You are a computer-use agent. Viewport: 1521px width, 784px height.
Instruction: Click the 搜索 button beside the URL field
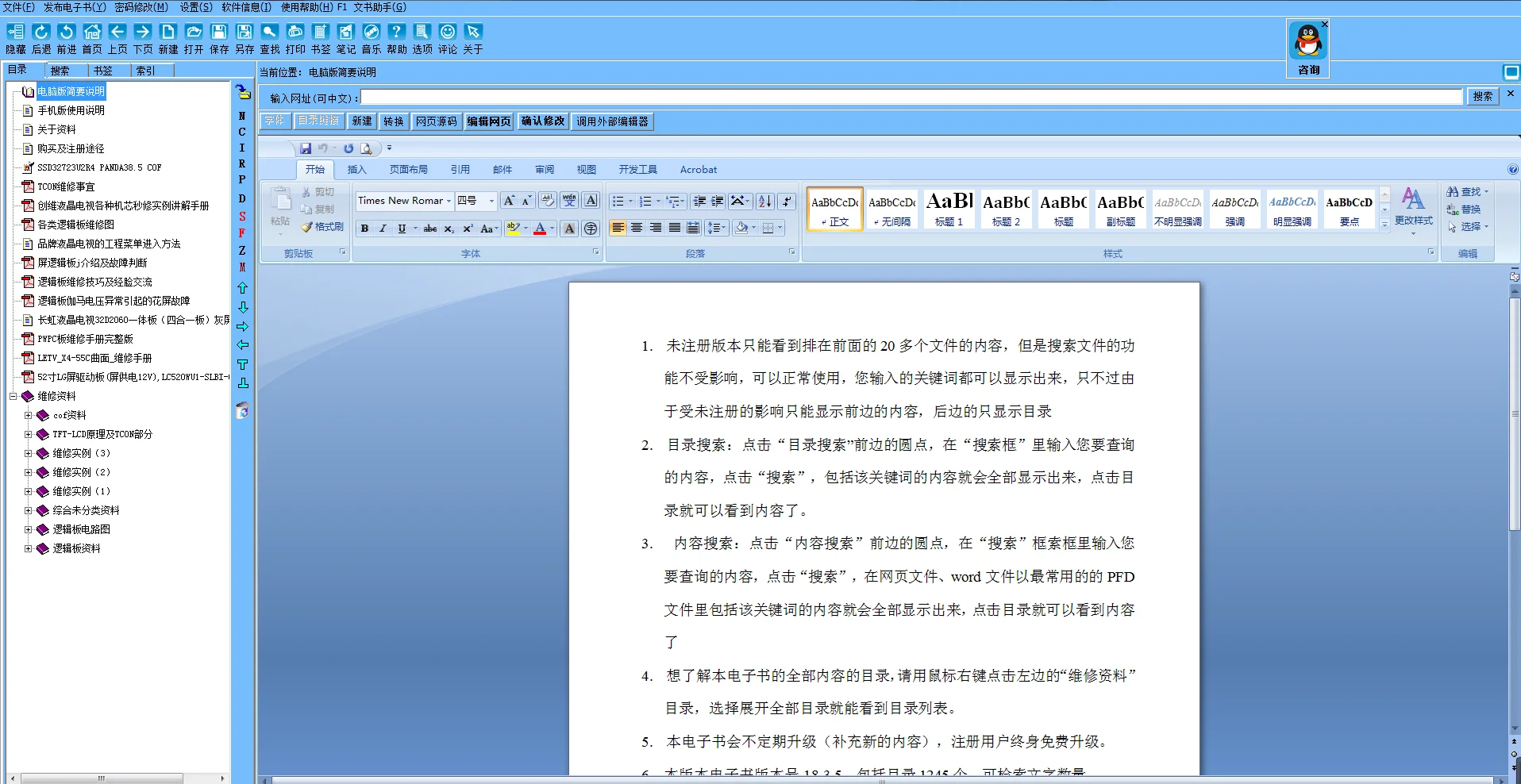point(1483,97)
